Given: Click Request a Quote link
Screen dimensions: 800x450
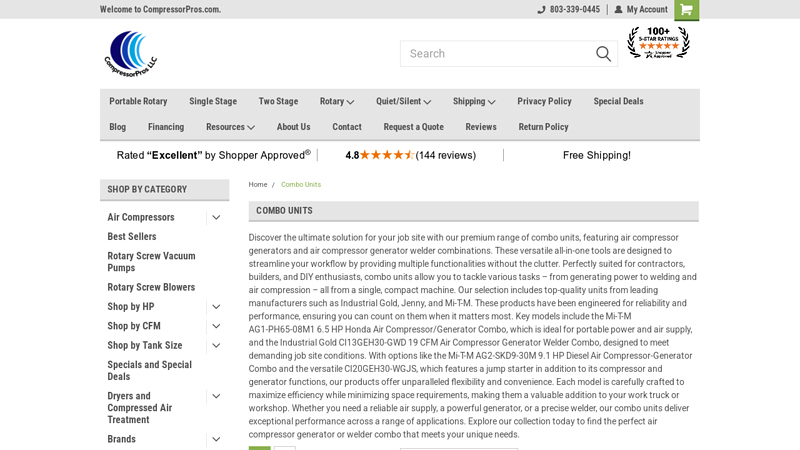Looking at the screenshot, I should (413, 127).
